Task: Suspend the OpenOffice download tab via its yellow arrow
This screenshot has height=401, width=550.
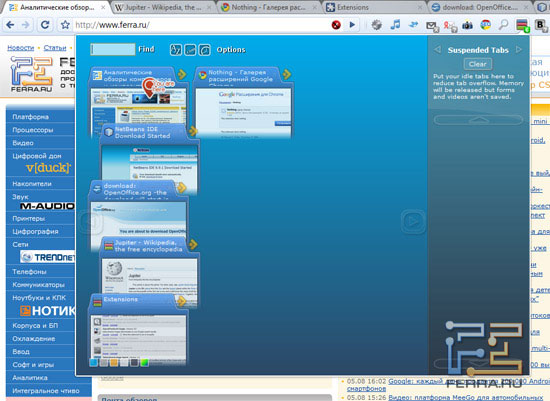Action: [181, 188]
